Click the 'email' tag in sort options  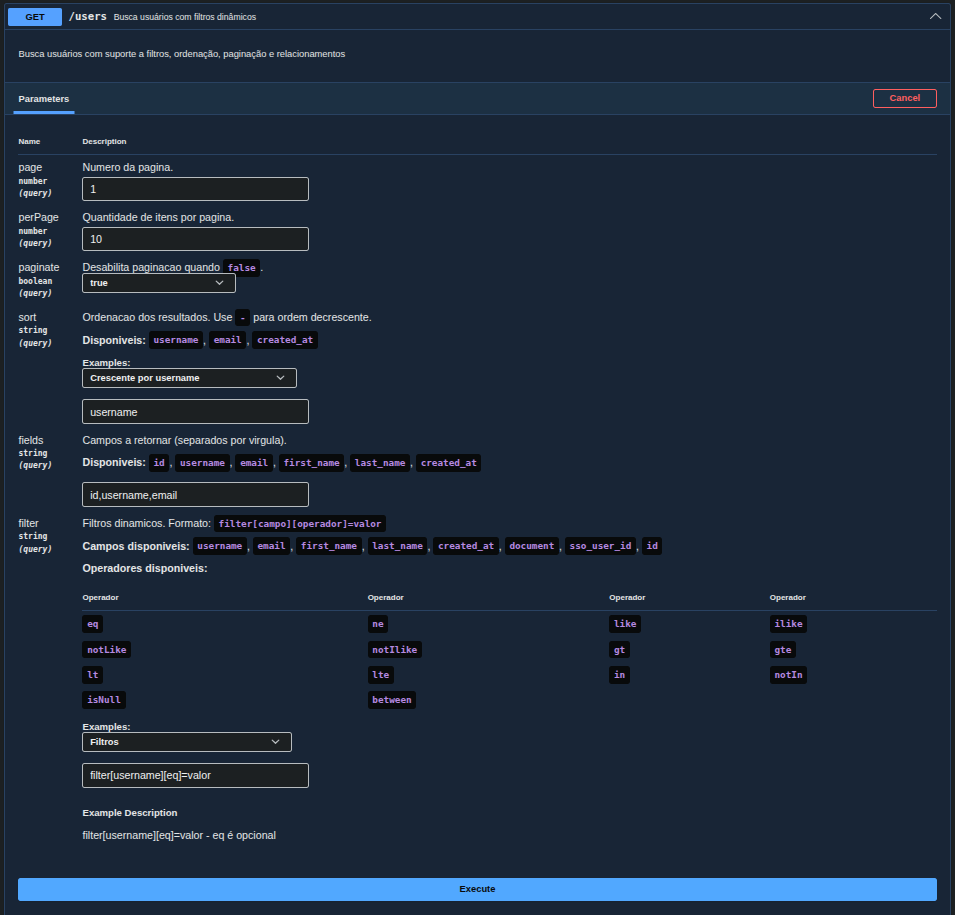227,340
